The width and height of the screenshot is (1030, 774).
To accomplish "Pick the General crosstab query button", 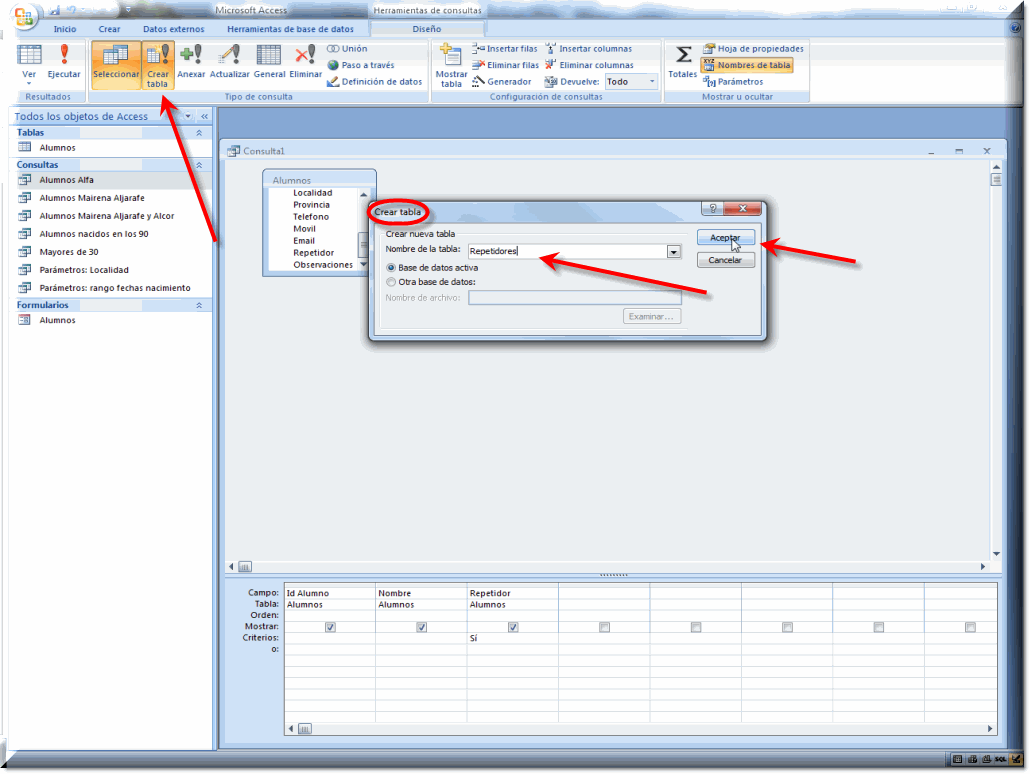I will (269, 64).
